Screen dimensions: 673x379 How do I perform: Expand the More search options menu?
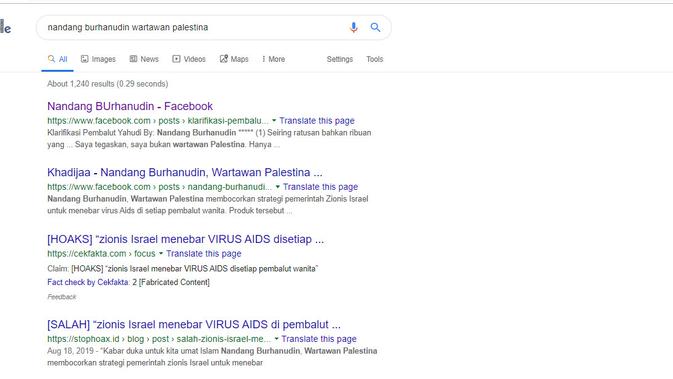coord(273,59)
